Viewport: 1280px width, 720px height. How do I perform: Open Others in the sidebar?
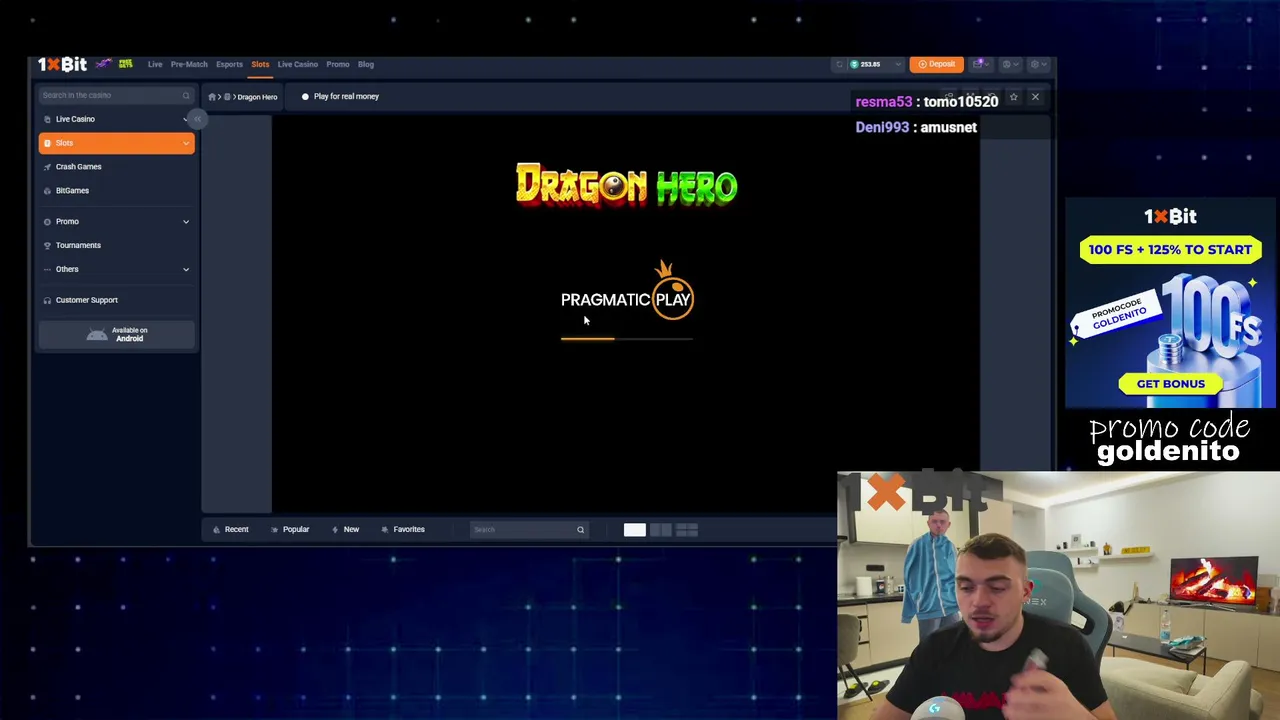point(67,269)
